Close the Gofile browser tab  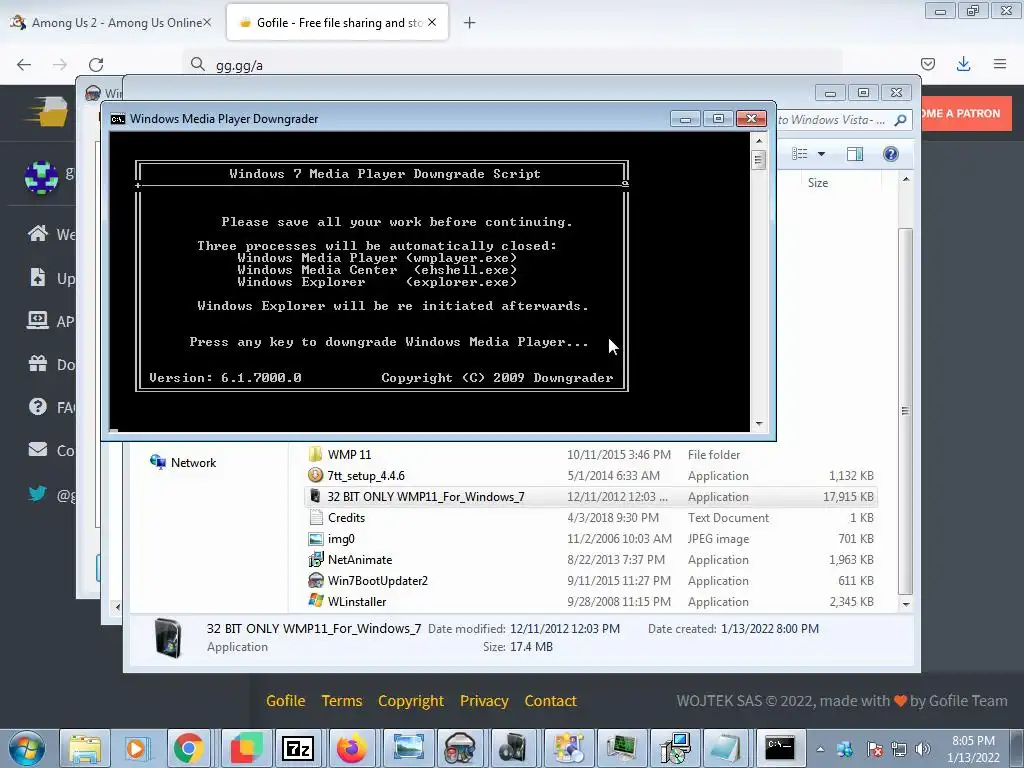click(x=432, y=22)
